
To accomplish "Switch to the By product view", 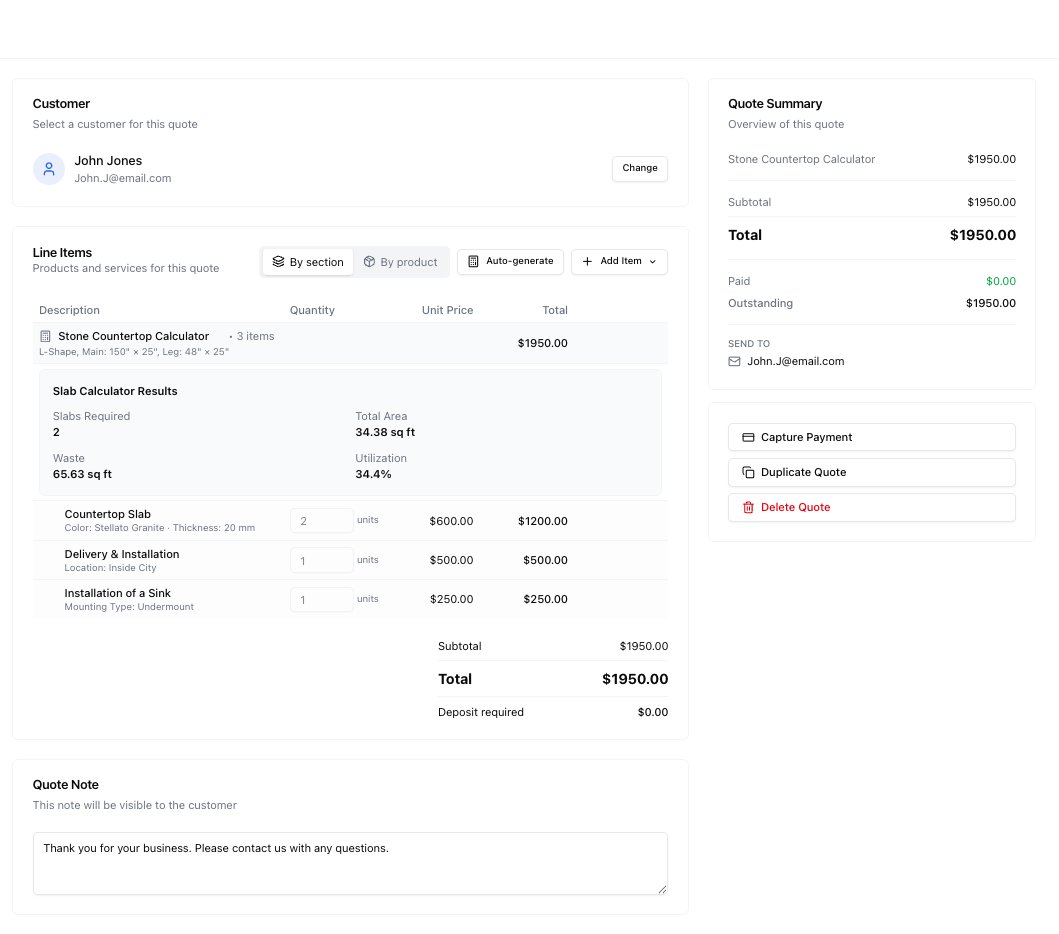I will click(x=401, y=261).
